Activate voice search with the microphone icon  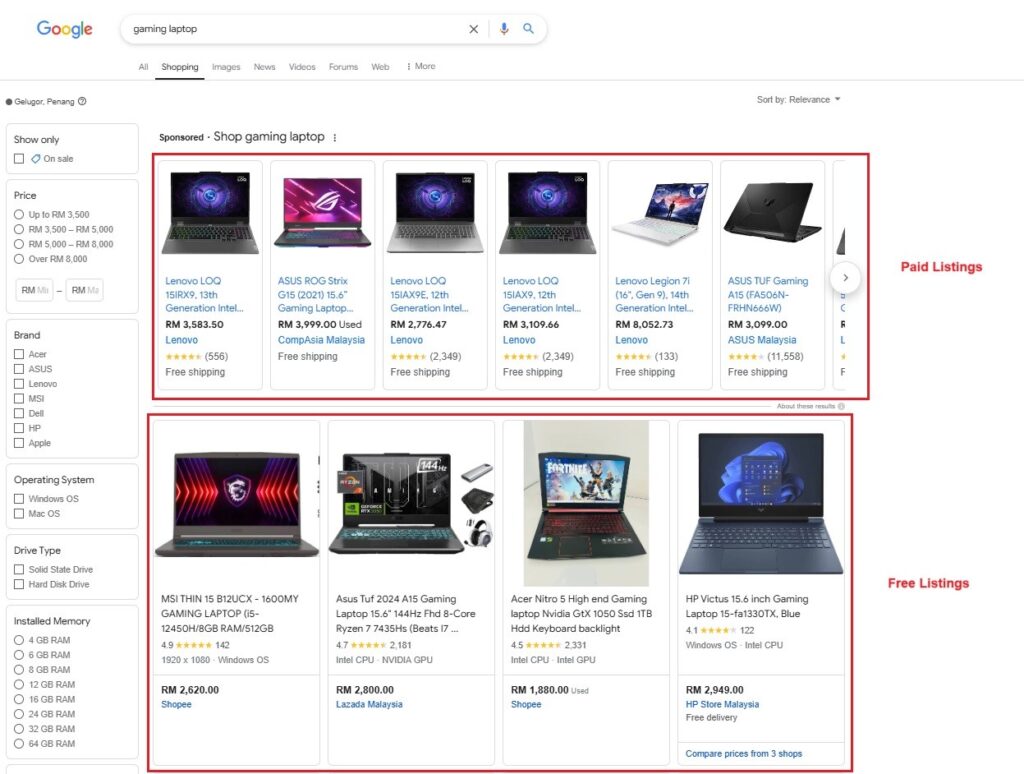click(x=503, y=29)
